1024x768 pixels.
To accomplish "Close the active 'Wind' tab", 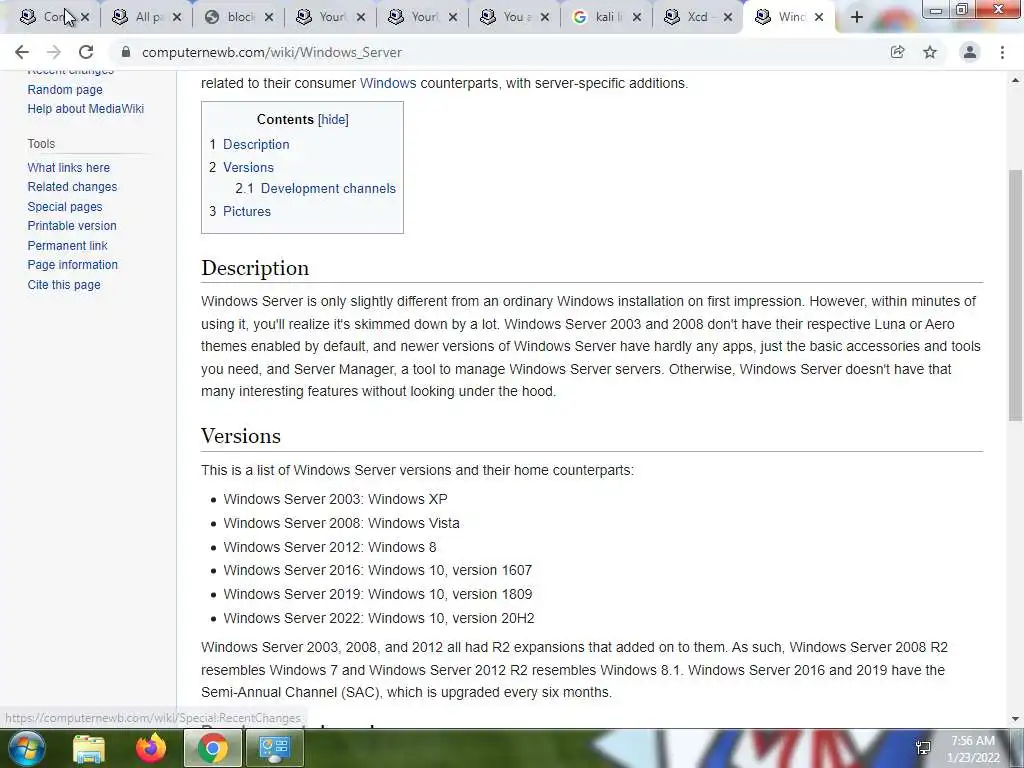I will click(819, 17).
